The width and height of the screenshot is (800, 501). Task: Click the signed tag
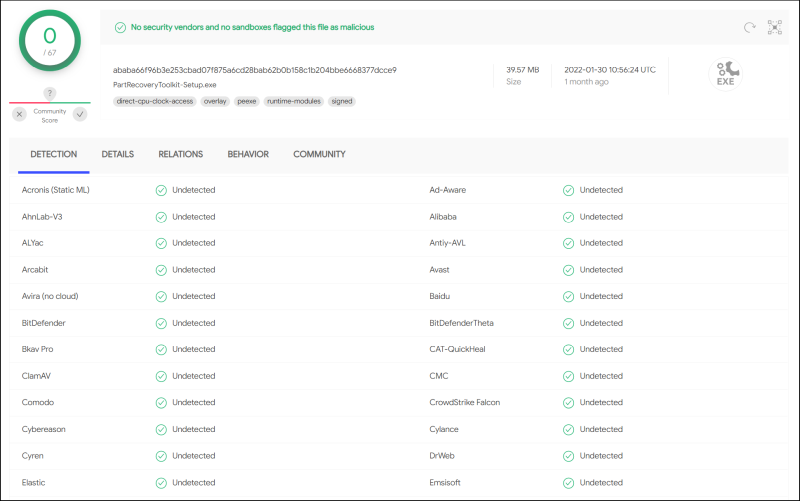click(x=342, y=102)
